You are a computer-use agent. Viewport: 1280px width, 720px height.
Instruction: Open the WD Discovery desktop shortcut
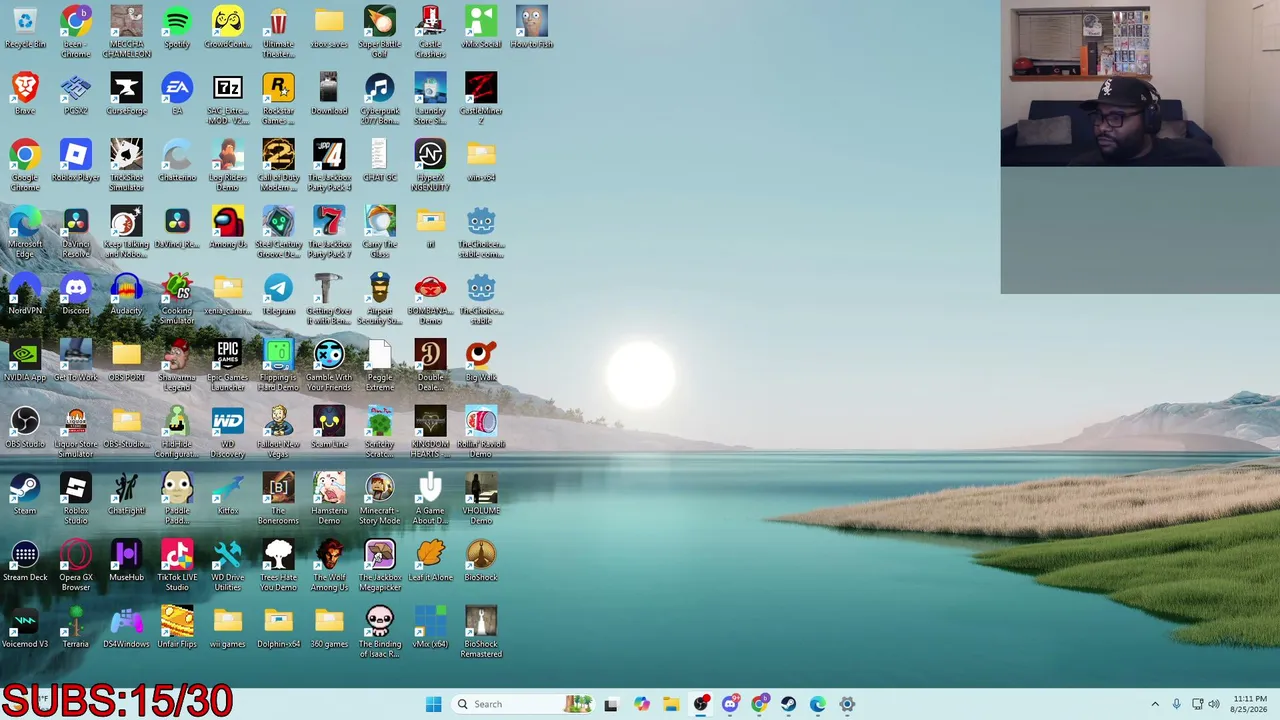(228, 432)
